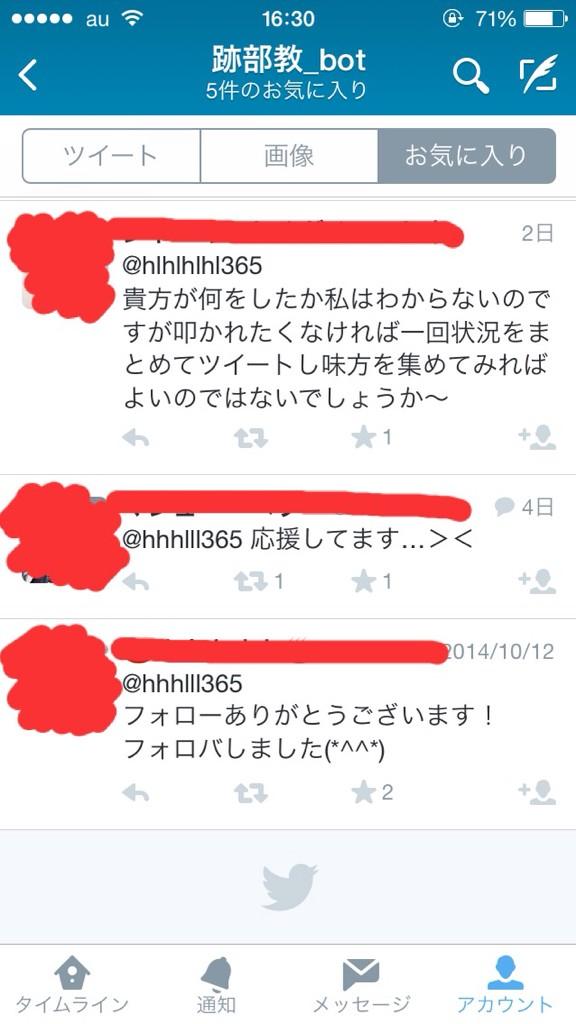Follow author of the 2日 tweet
The height and width of the screenshot is (1024, 576).
(537, 438)
